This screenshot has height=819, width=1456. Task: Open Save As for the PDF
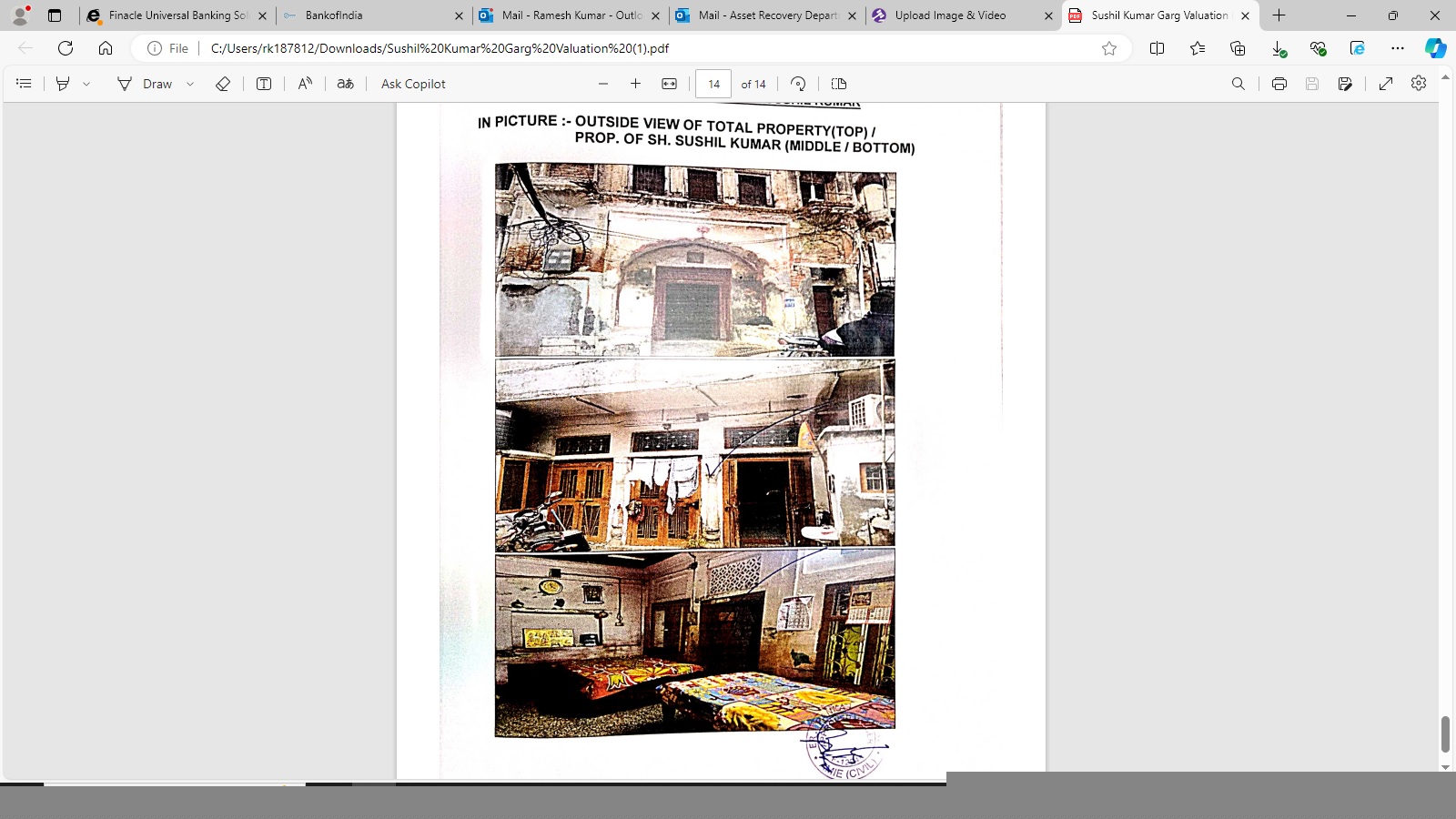coord(1345,84)
